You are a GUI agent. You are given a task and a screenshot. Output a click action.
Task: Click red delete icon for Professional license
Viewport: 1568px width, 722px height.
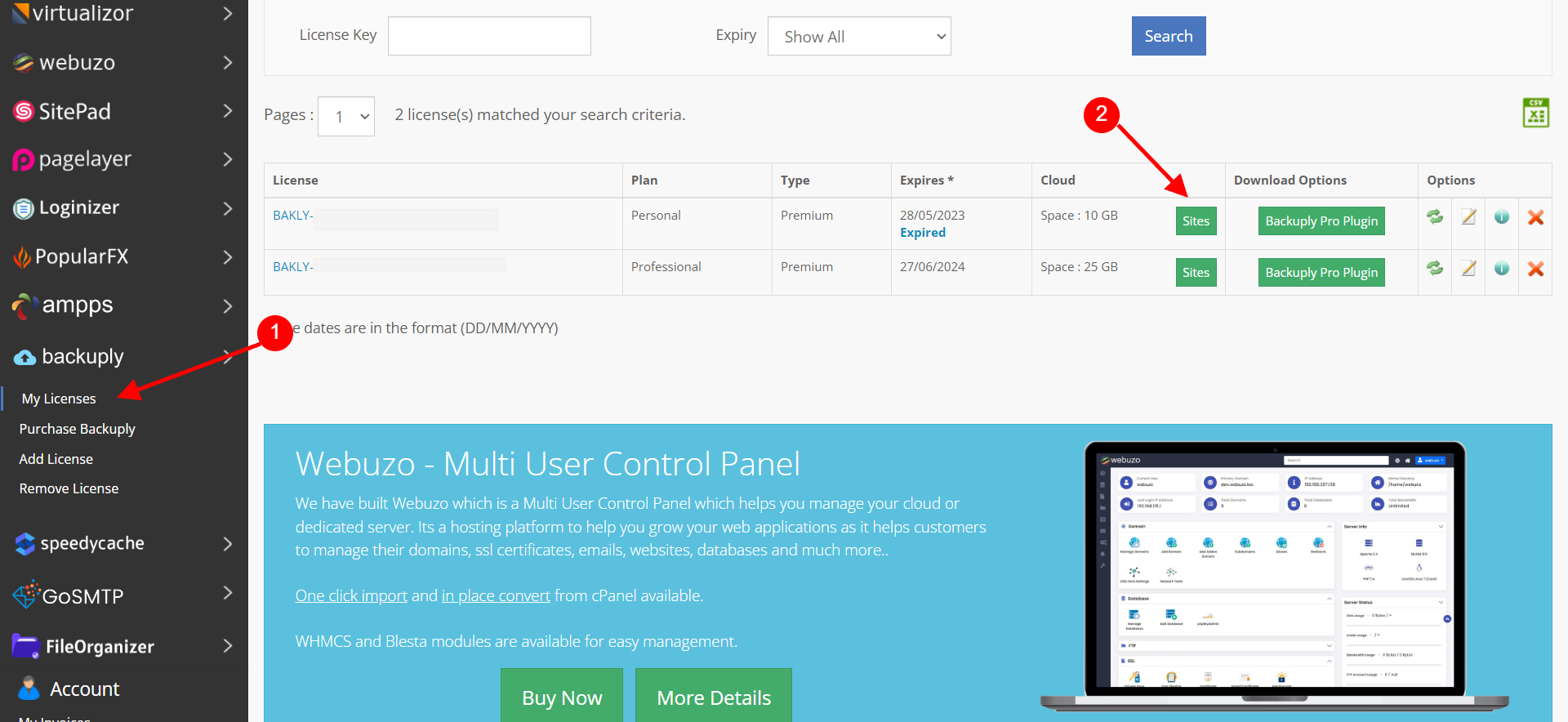1535,269
